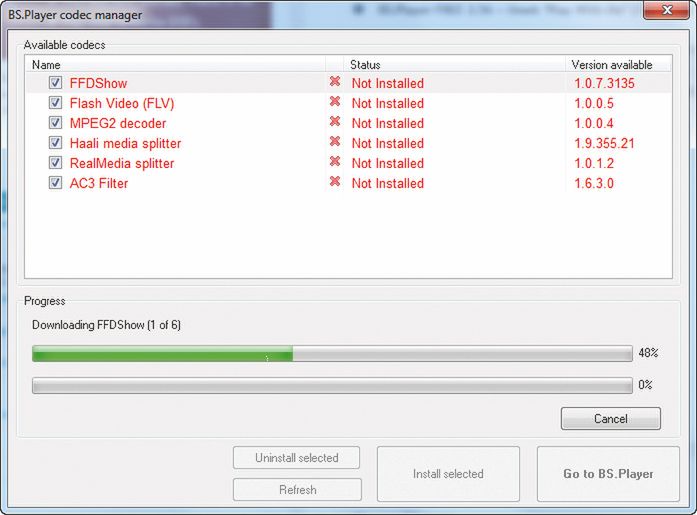The image size is (697, 515).
Task: Click version 1.6.3.0 cell
Action: coord(594,183)
